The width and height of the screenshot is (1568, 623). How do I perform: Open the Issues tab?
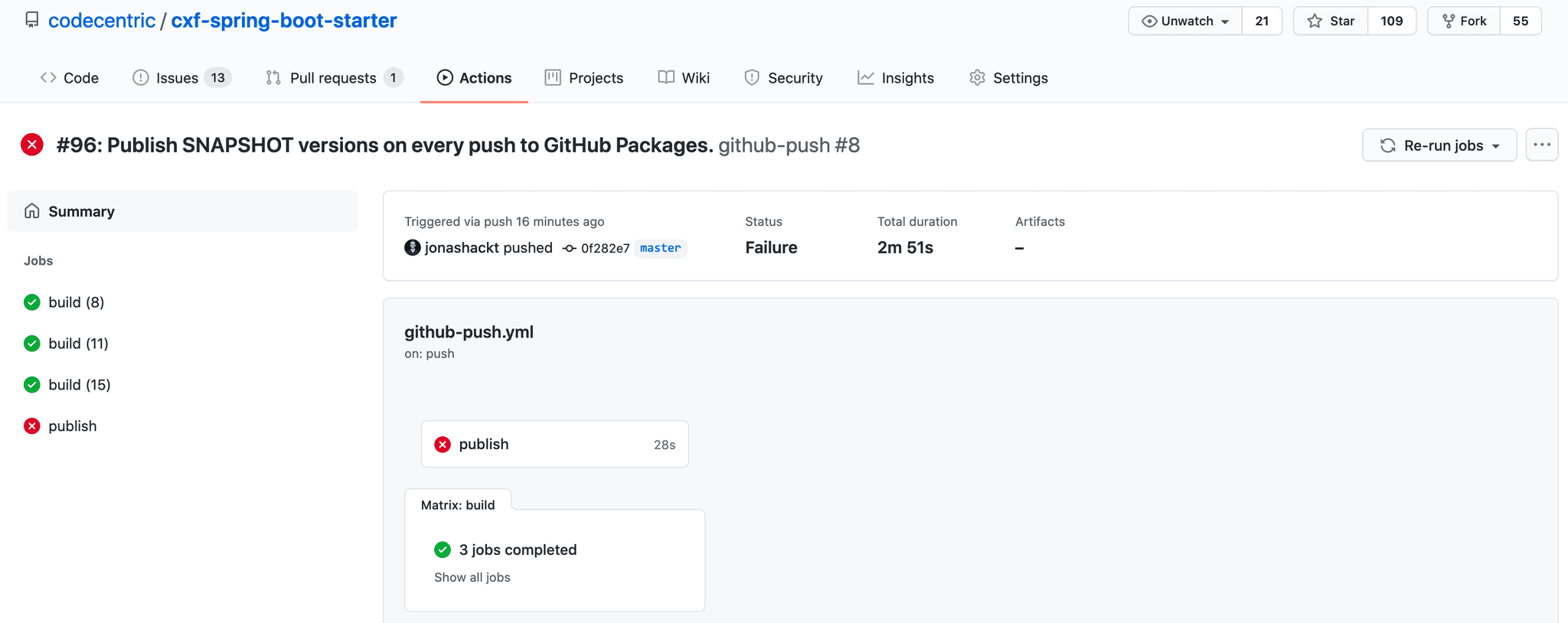point(181,78)
